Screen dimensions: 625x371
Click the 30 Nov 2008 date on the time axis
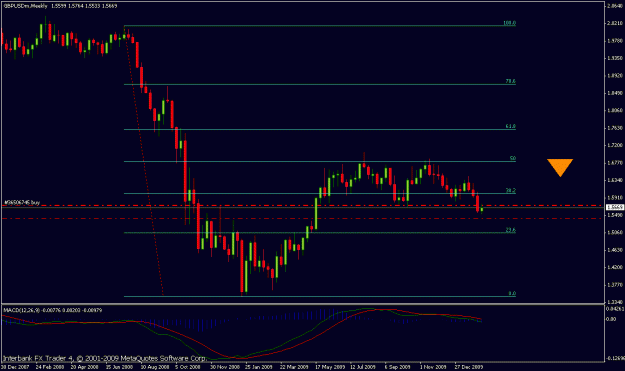[x=225, y=367]
